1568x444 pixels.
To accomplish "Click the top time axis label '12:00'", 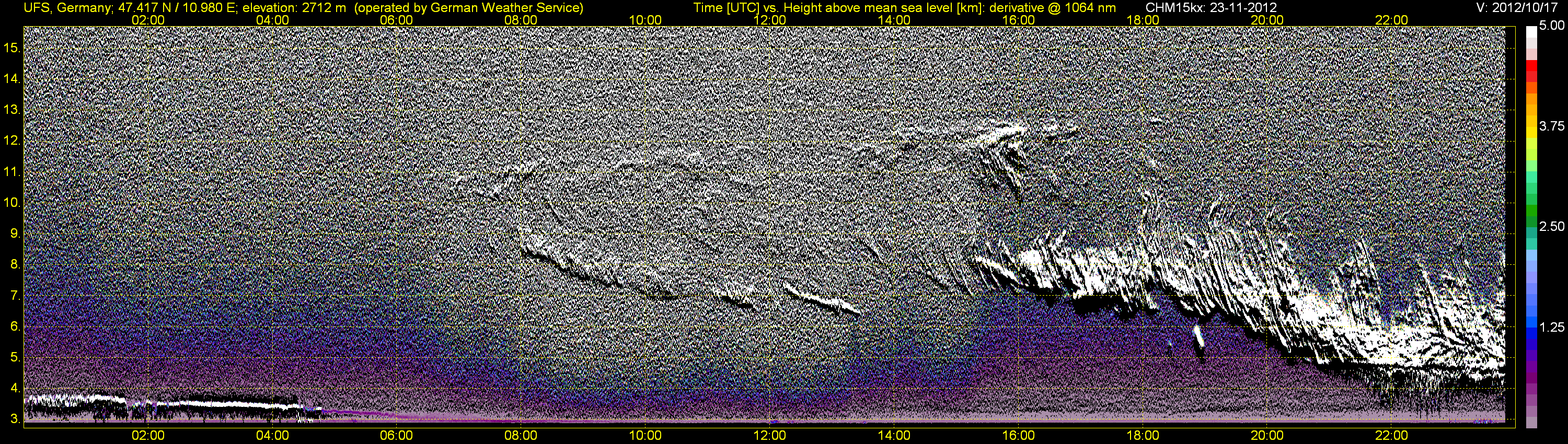I will 769,20.
